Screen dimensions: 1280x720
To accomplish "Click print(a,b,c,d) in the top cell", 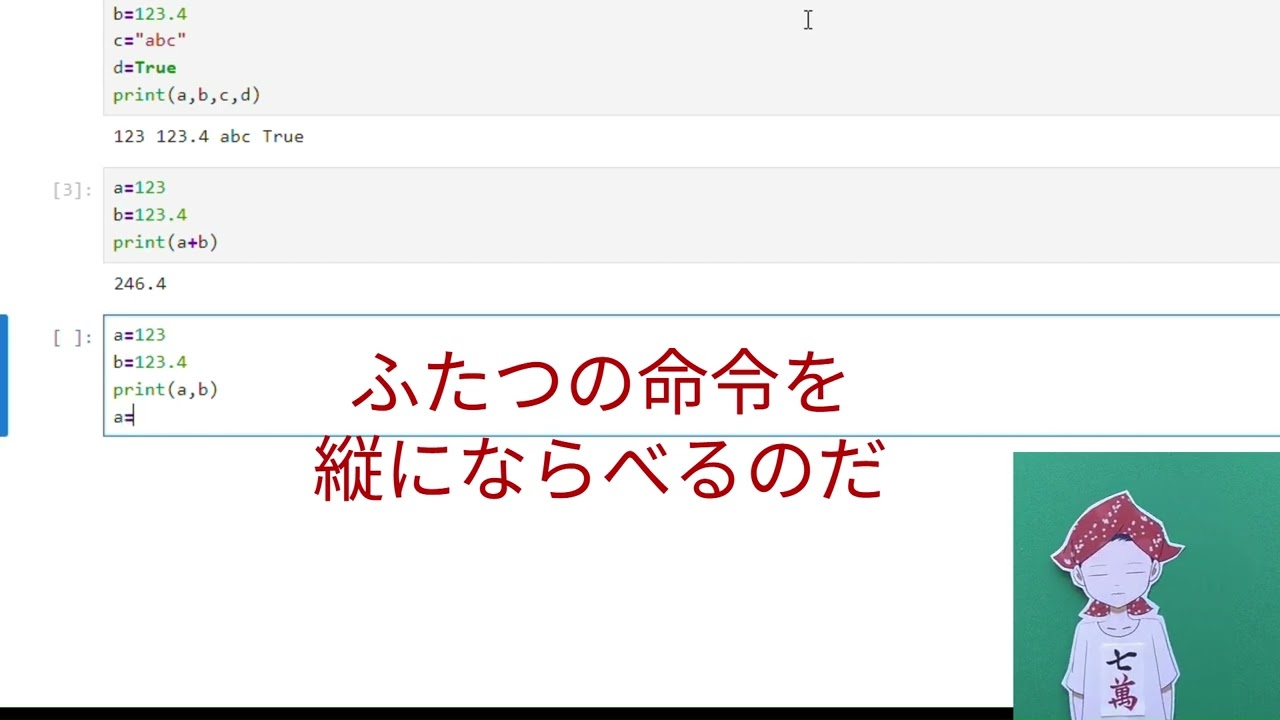I will click(x=186, y=95).
